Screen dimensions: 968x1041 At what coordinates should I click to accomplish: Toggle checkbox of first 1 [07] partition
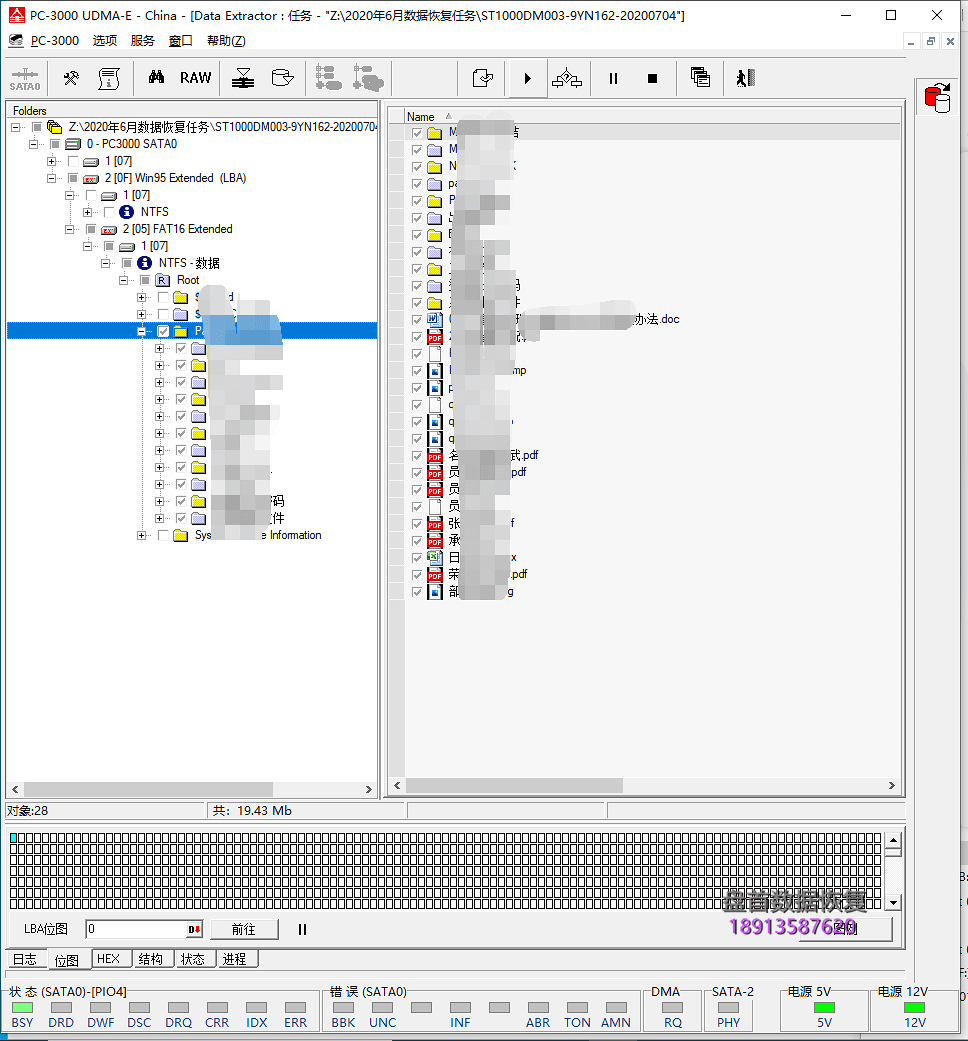73,161
